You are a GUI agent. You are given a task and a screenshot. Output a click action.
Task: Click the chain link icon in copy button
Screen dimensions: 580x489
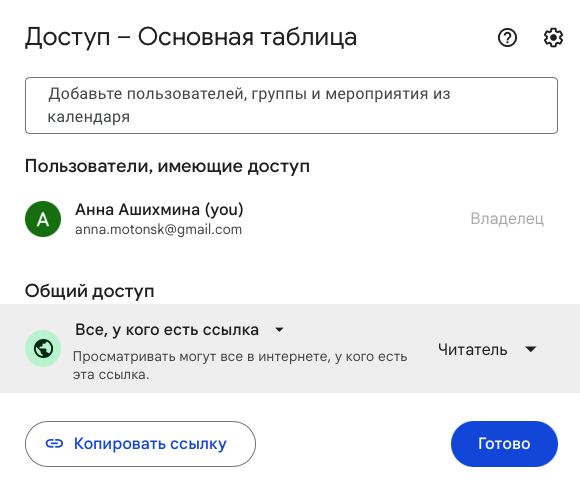click(x=54, y=444)
